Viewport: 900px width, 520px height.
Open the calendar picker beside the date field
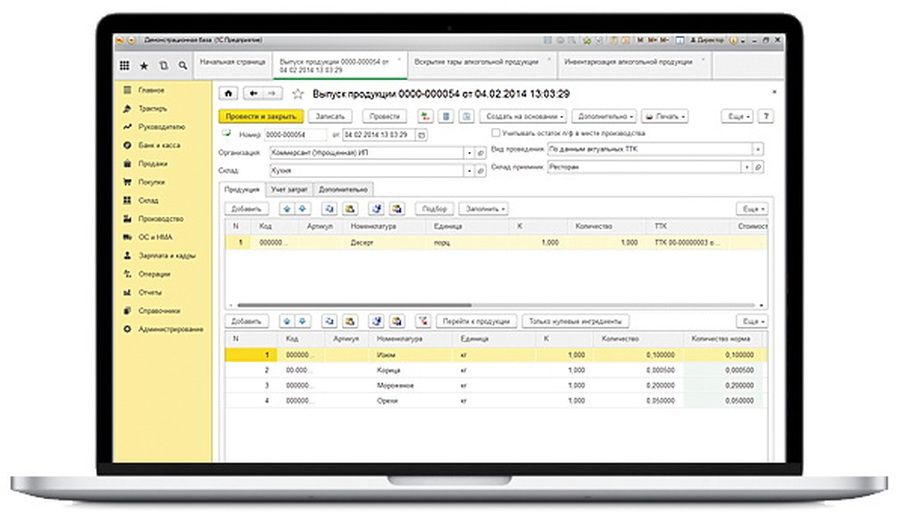tap(422, 135)
